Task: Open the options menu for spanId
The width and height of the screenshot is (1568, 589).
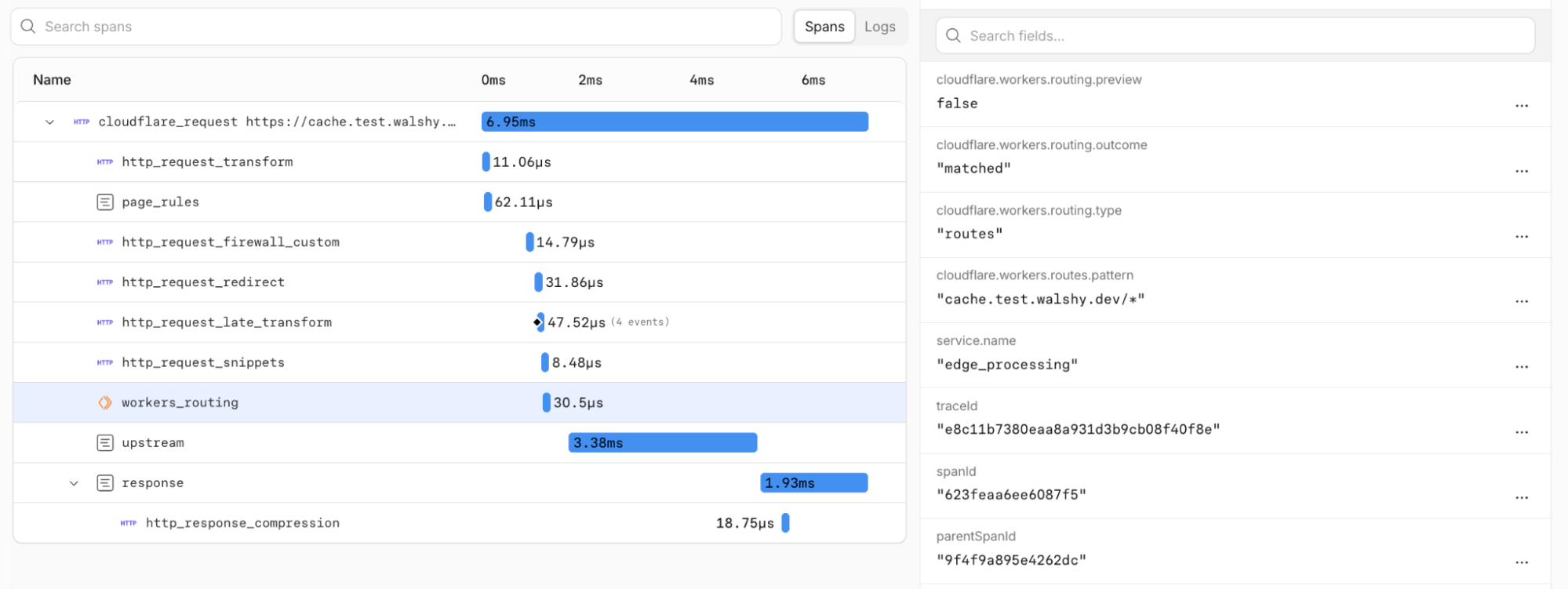Action: tap(1522, 498)
